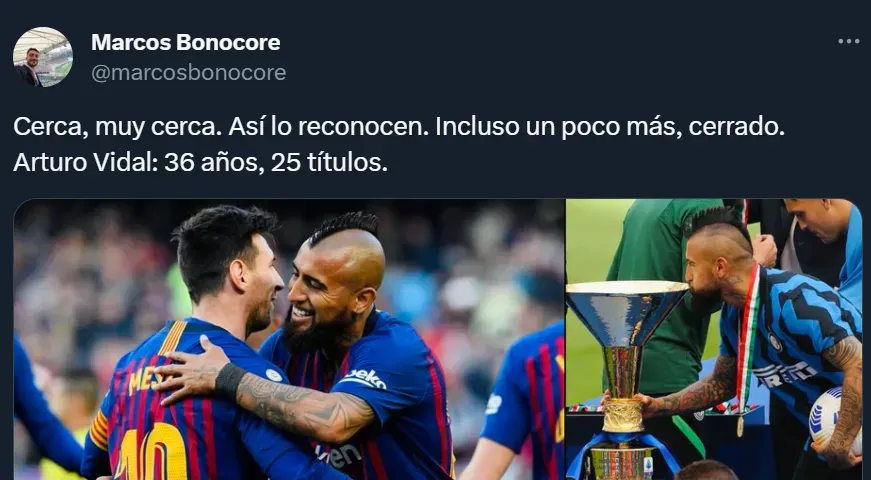Click the black wristband on tattooed arm
This screenshot has height=480, width=871.
click(x=229, y=381)
